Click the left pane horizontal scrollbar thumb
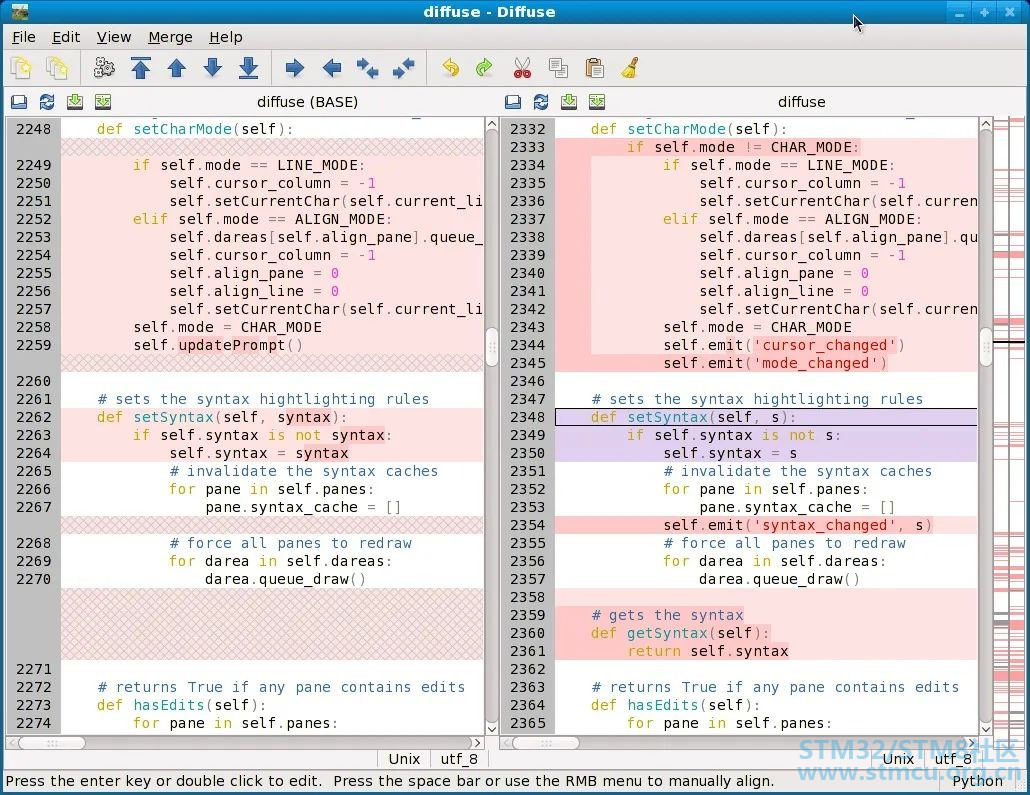 (53, 743)
